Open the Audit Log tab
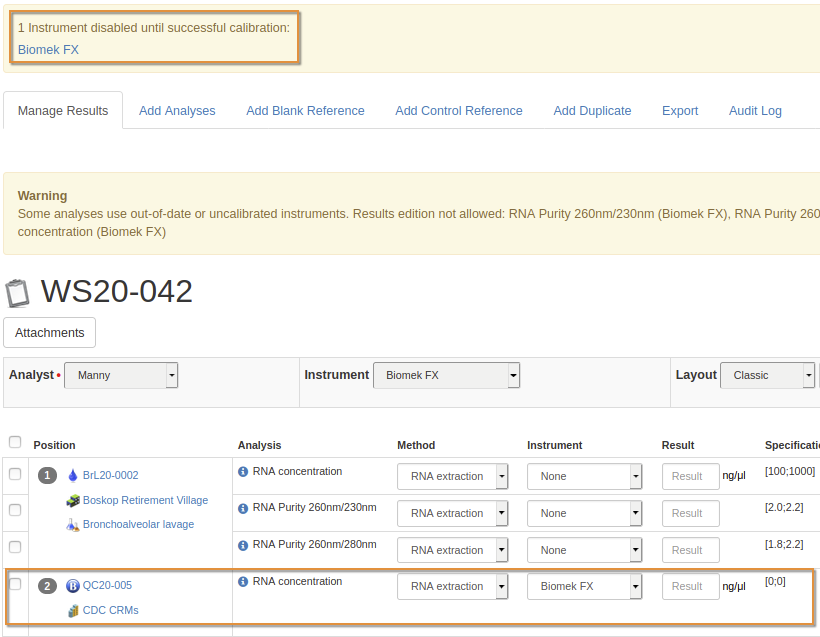Viewport: 820px width, 637px height. click(755, 111)
